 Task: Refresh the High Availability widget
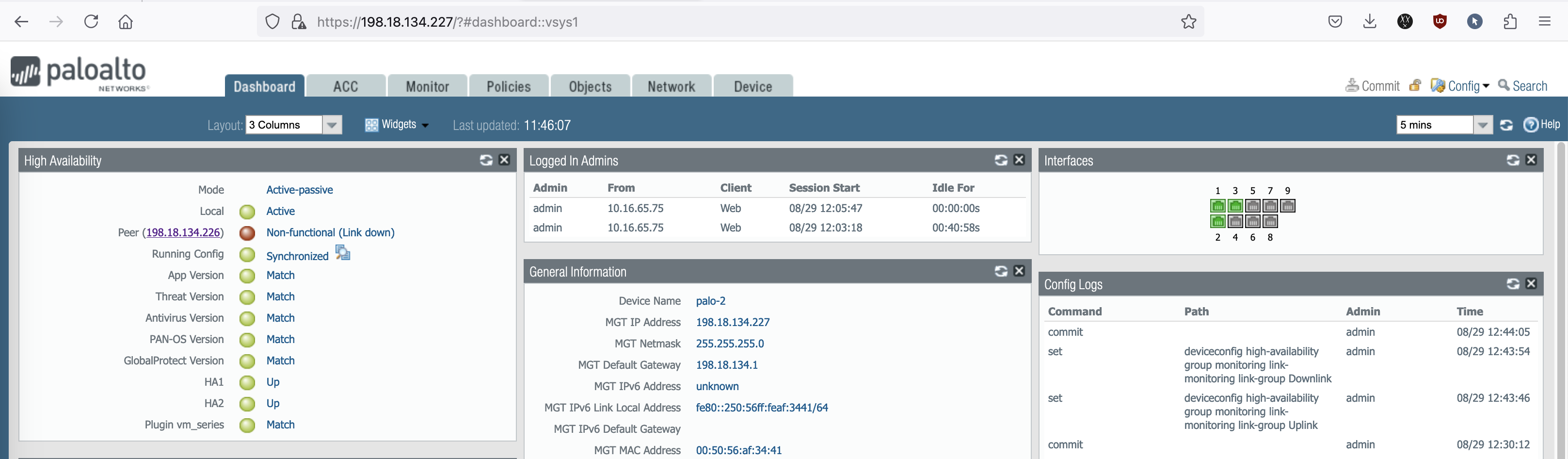tap(486, 160)
